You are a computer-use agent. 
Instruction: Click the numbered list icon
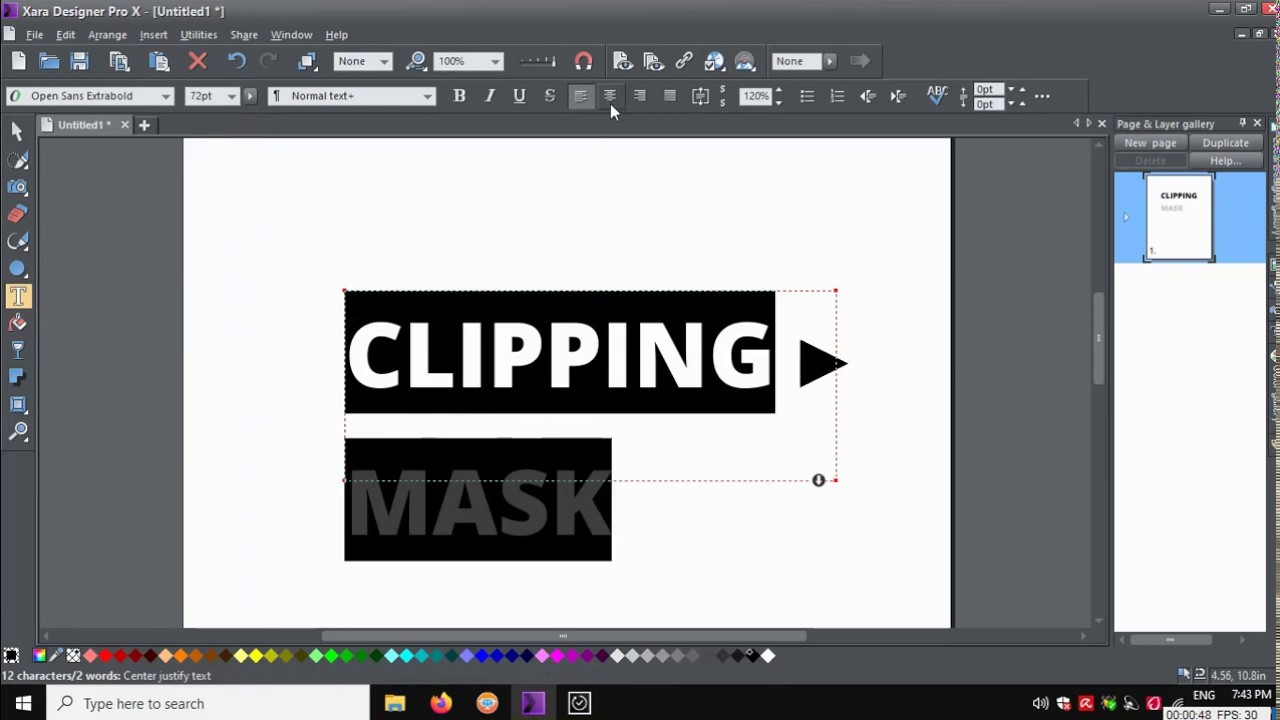point(837,96)
